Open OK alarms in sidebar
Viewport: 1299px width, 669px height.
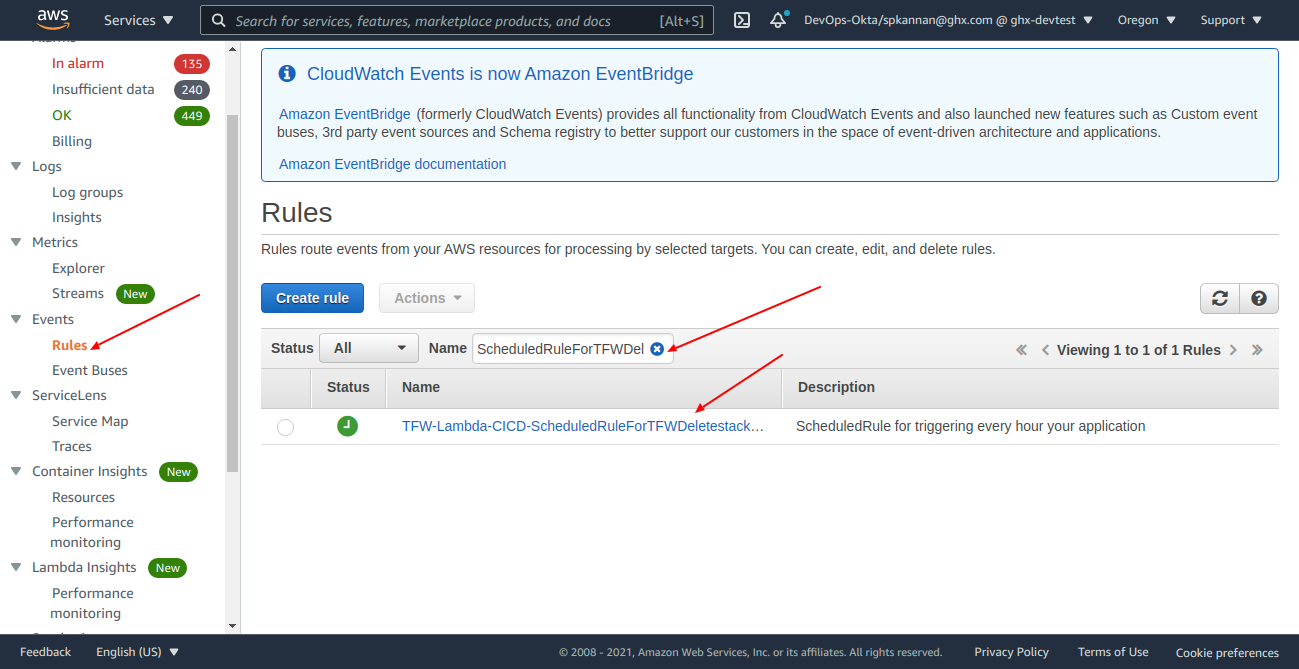[62, 115]
